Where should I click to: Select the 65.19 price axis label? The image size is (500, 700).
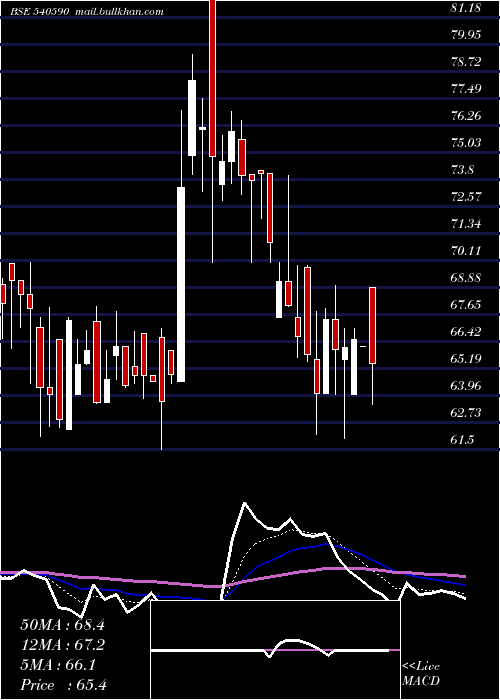466,358
